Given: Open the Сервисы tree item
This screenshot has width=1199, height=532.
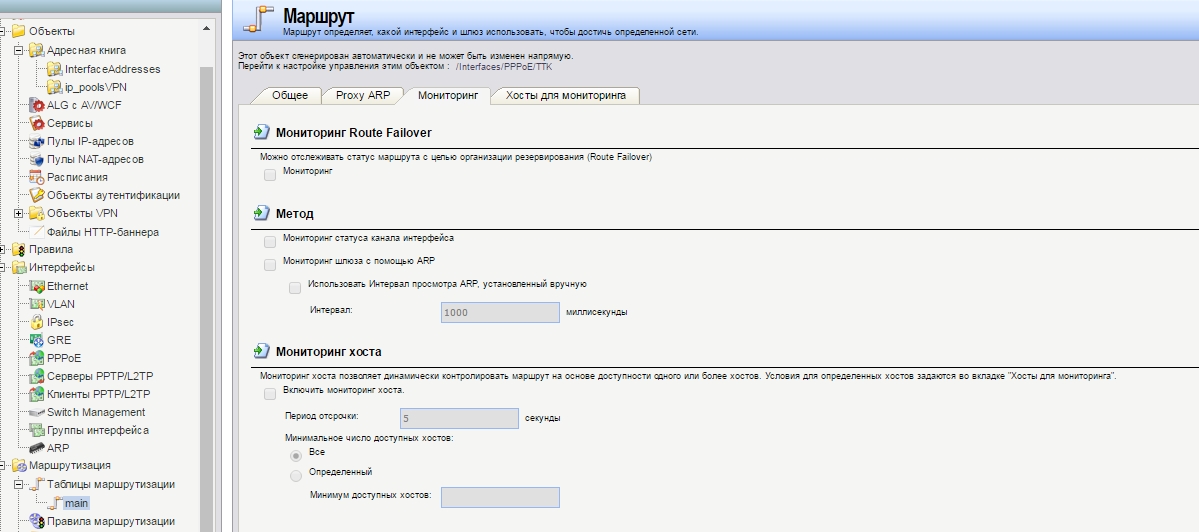Looking at the screenshot, I should tap(70, 123).
